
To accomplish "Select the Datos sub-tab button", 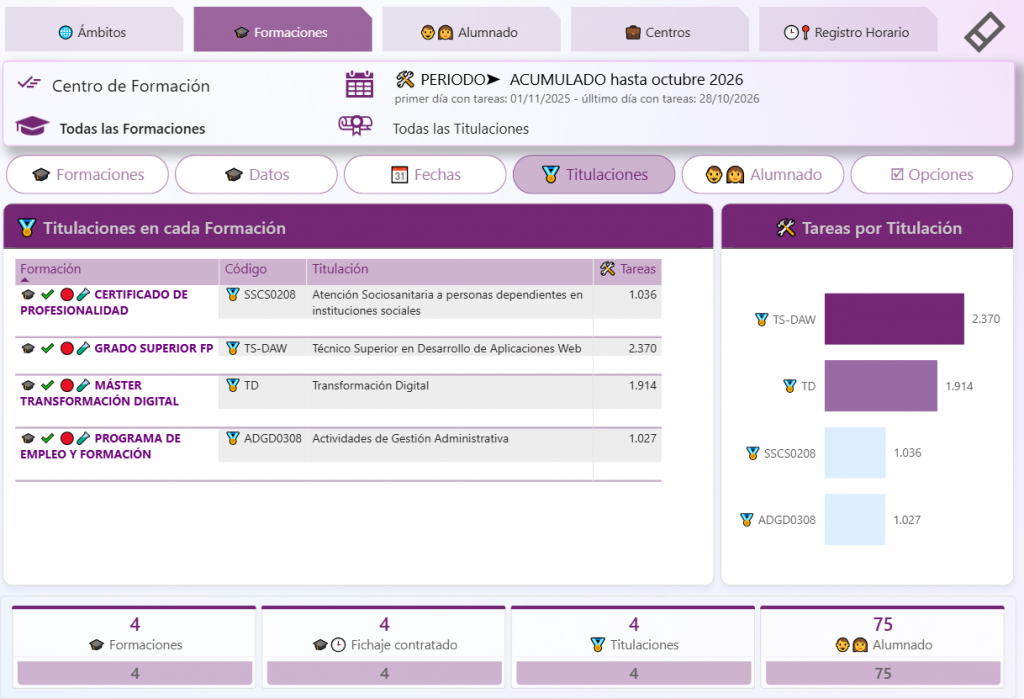I will (256, 174).
